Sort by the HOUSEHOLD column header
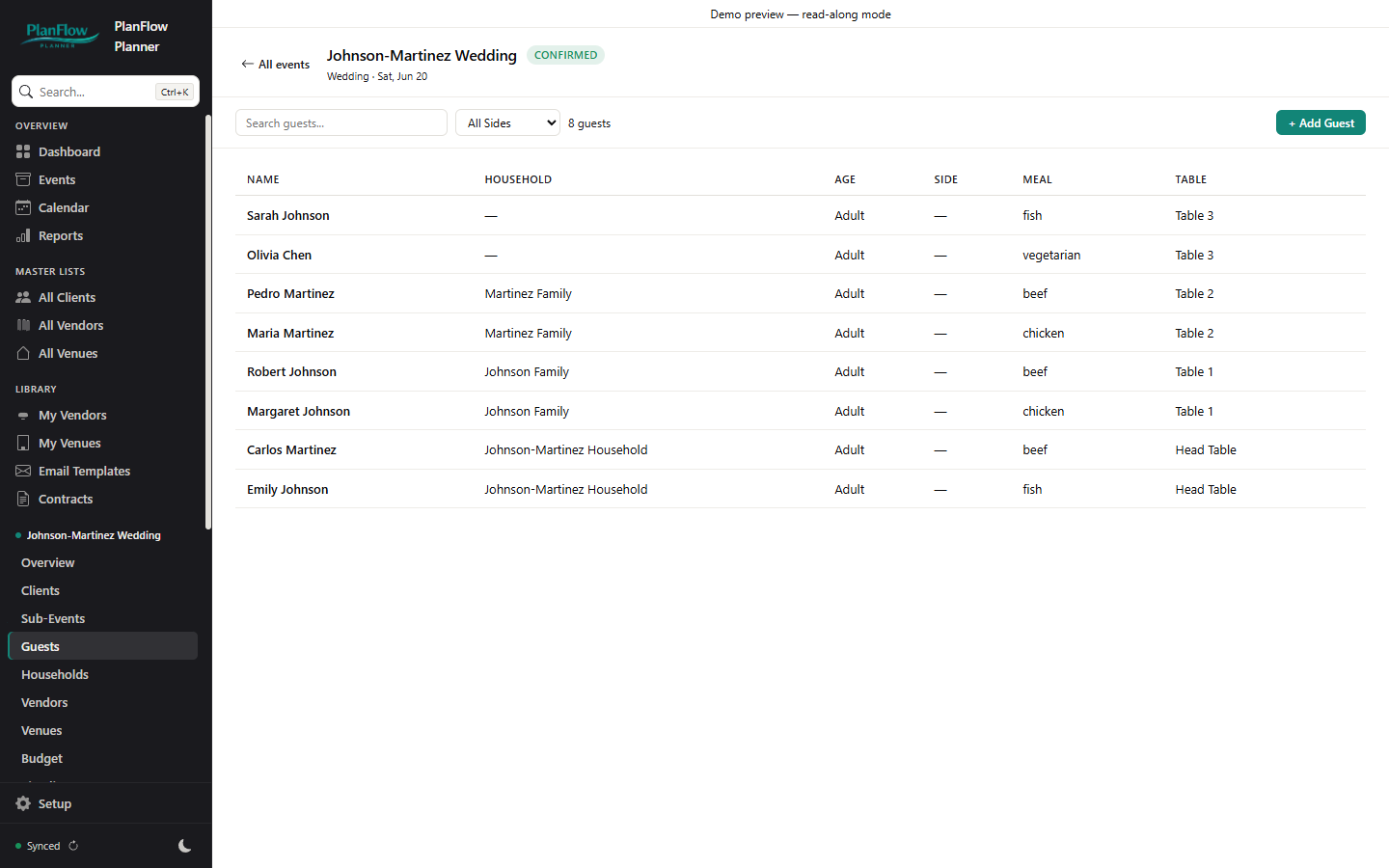 518,179
